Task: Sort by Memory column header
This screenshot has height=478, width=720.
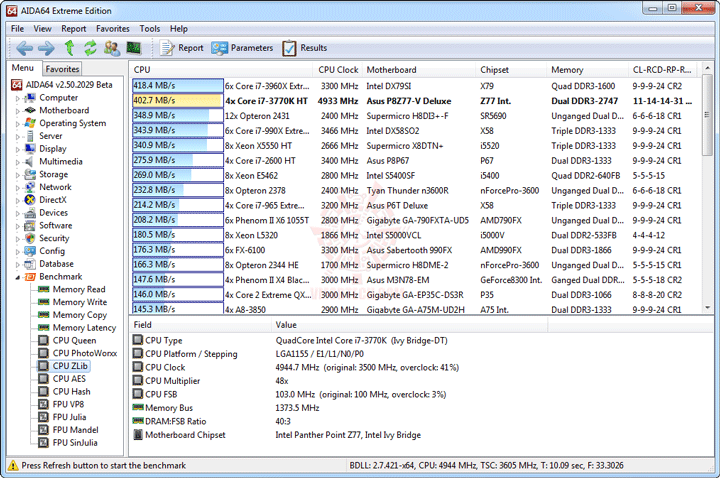Action: tap(587, 70)
